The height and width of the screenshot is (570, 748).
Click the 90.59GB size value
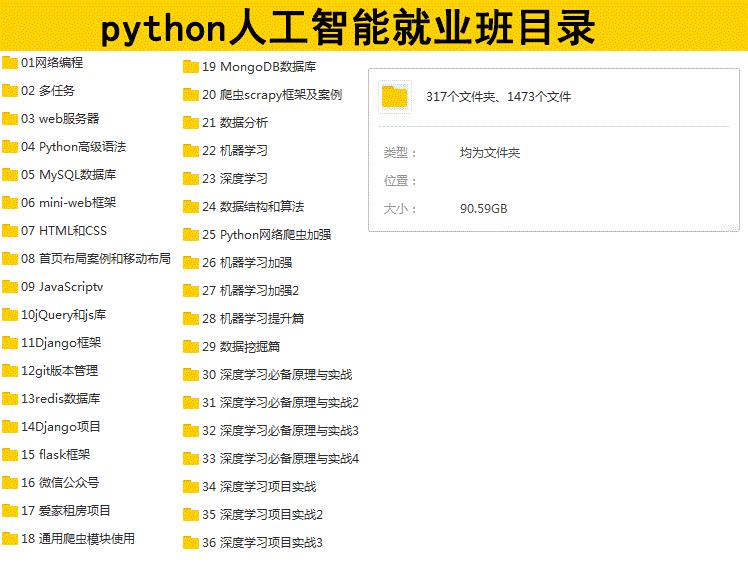pyautogui.click(x=484, y=208)
